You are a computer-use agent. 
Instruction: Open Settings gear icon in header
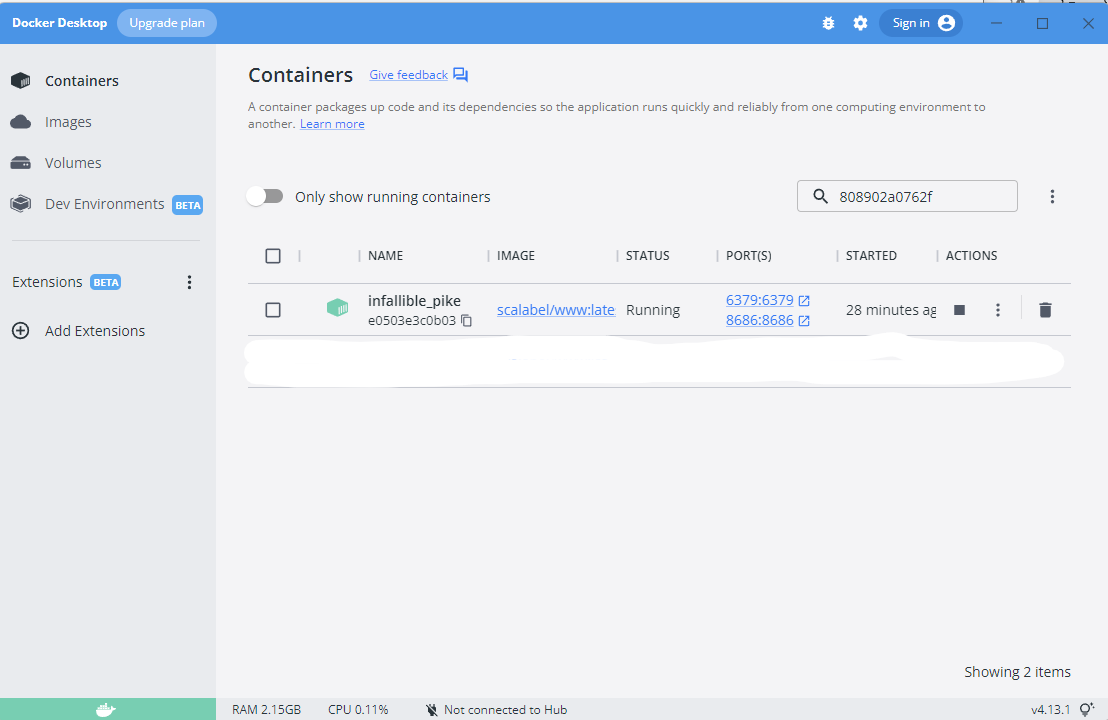coord(860,23)
